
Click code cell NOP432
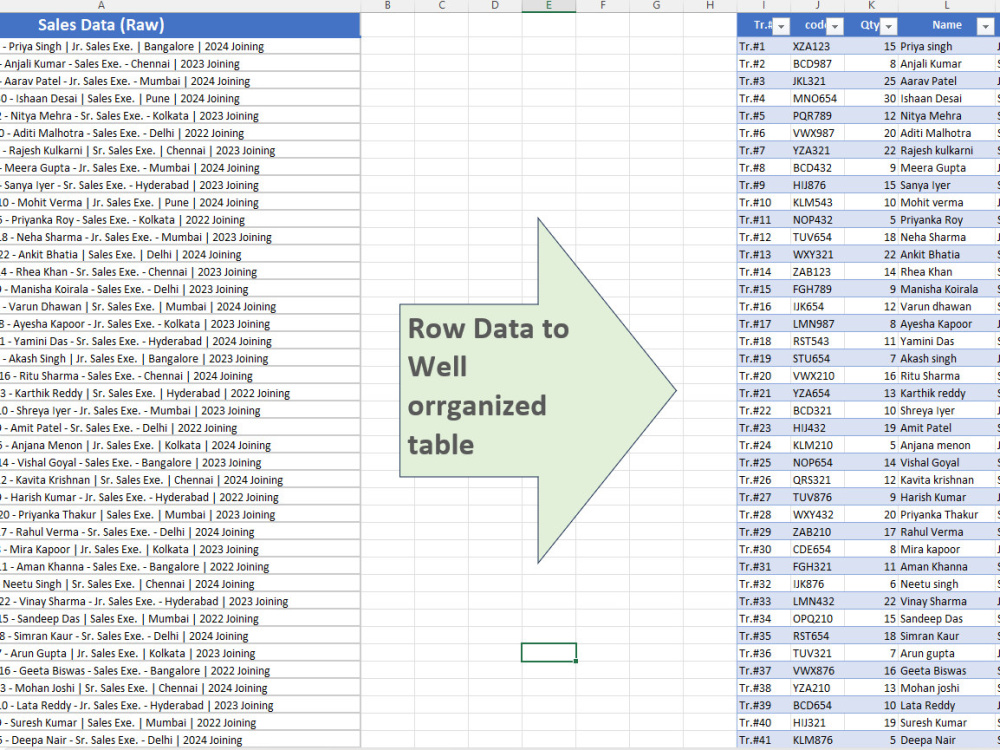coord(818,220)
